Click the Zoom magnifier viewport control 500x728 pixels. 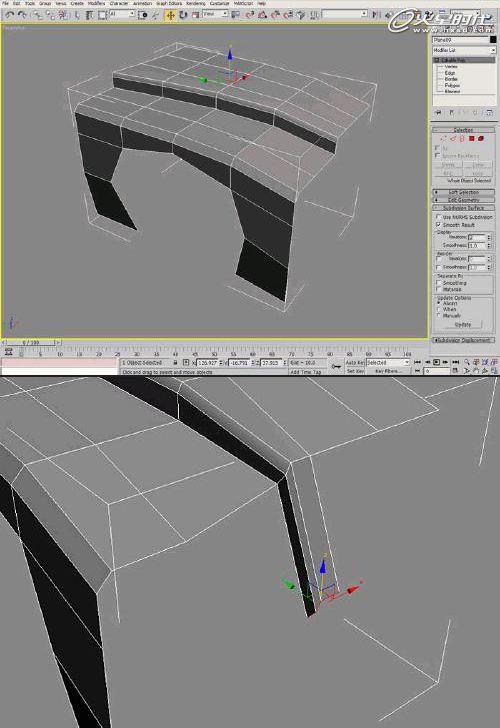pos(467,362)
